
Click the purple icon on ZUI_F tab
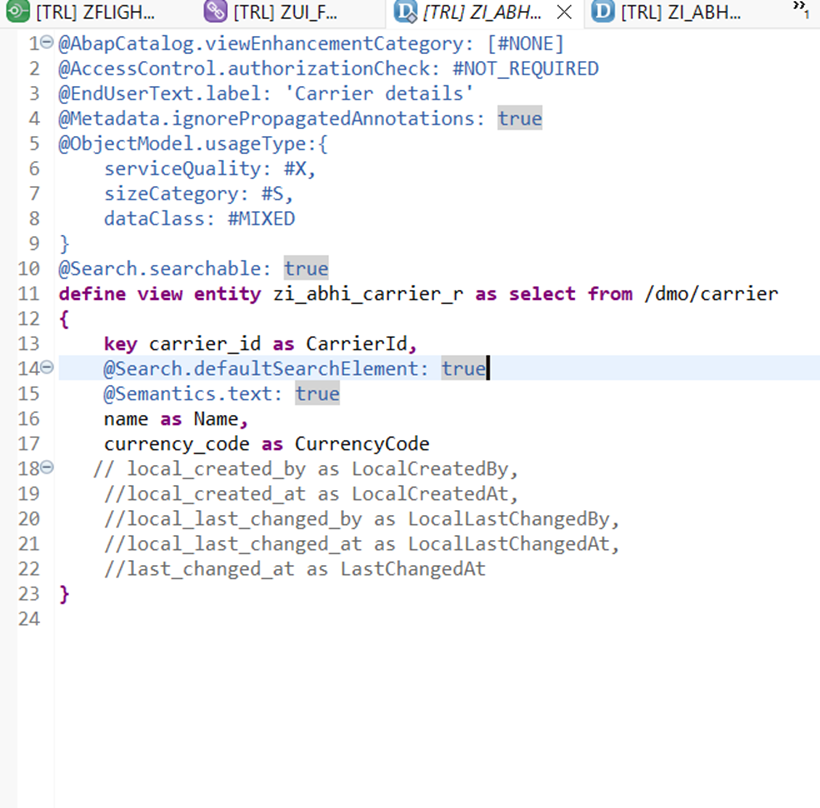214,12
